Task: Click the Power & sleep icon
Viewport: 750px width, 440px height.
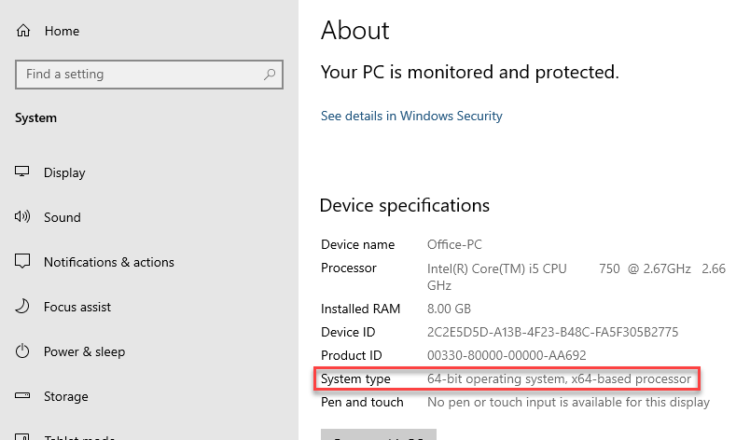Action: pos(22,352)
